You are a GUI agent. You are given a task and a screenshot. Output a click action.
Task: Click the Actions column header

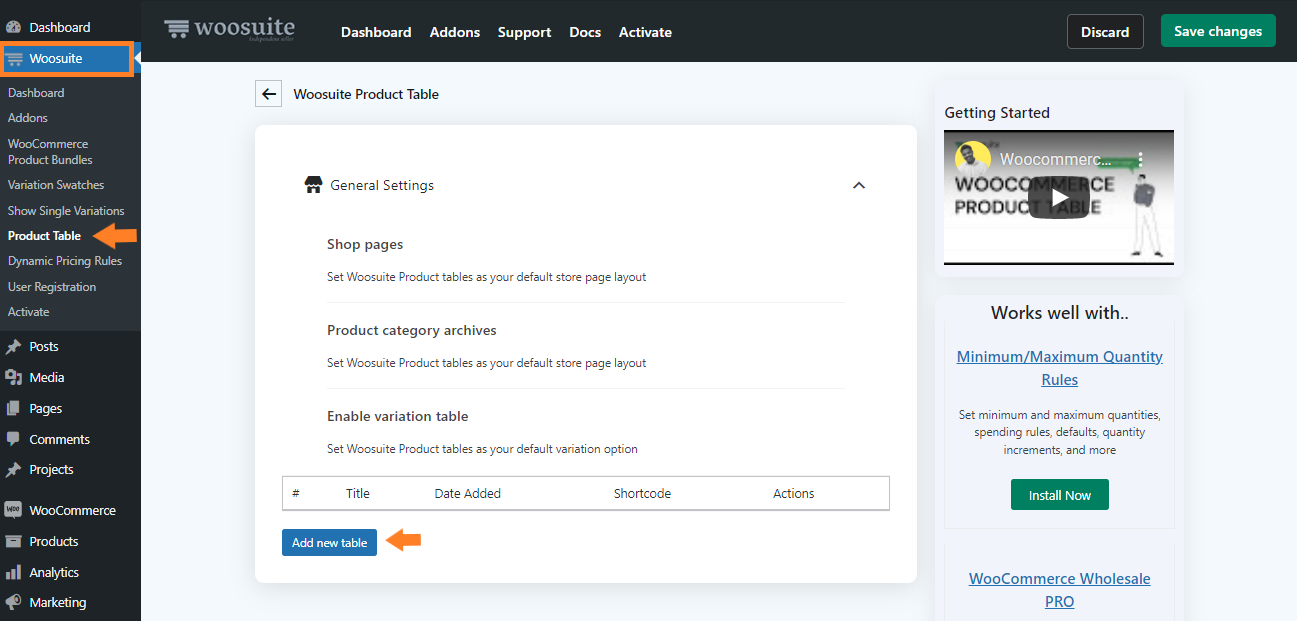tap(794, 494)
